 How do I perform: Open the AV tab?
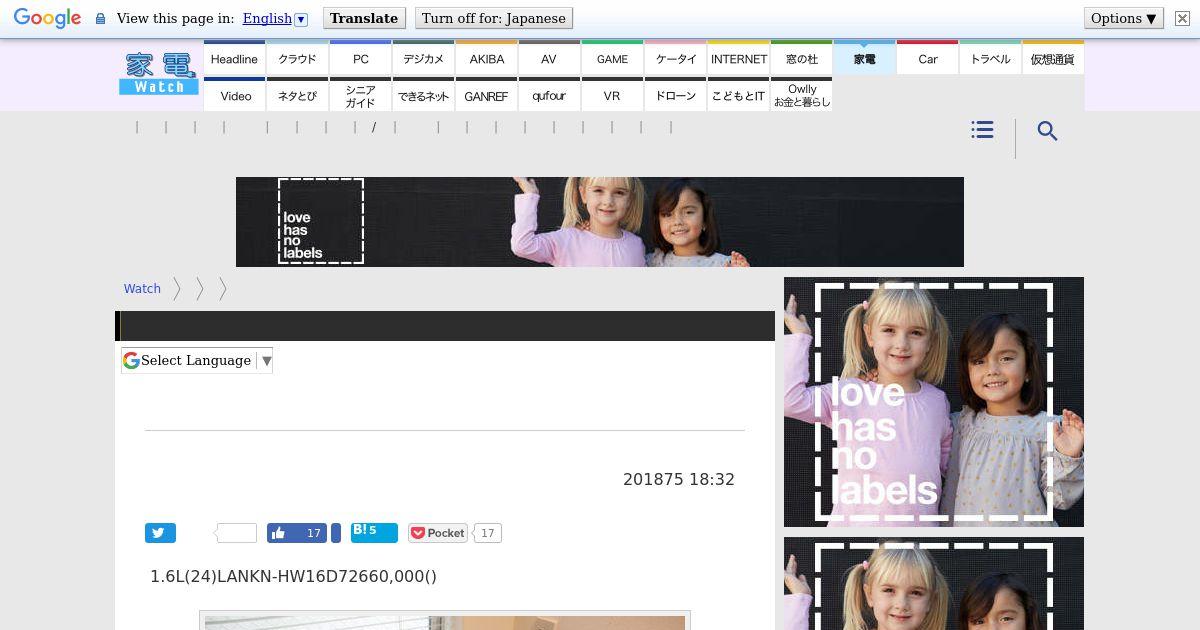549,58
